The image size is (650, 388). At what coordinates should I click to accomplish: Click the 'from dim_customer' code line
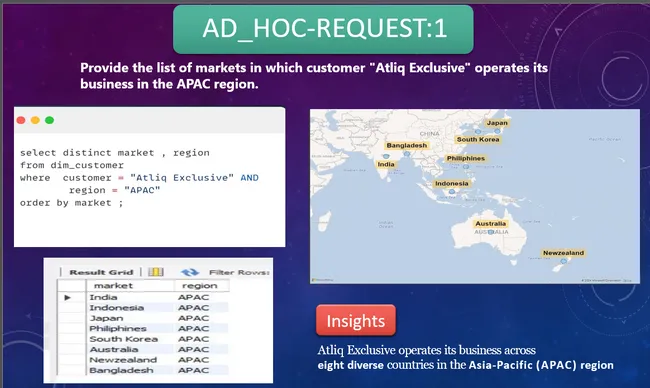click(72, 165)
